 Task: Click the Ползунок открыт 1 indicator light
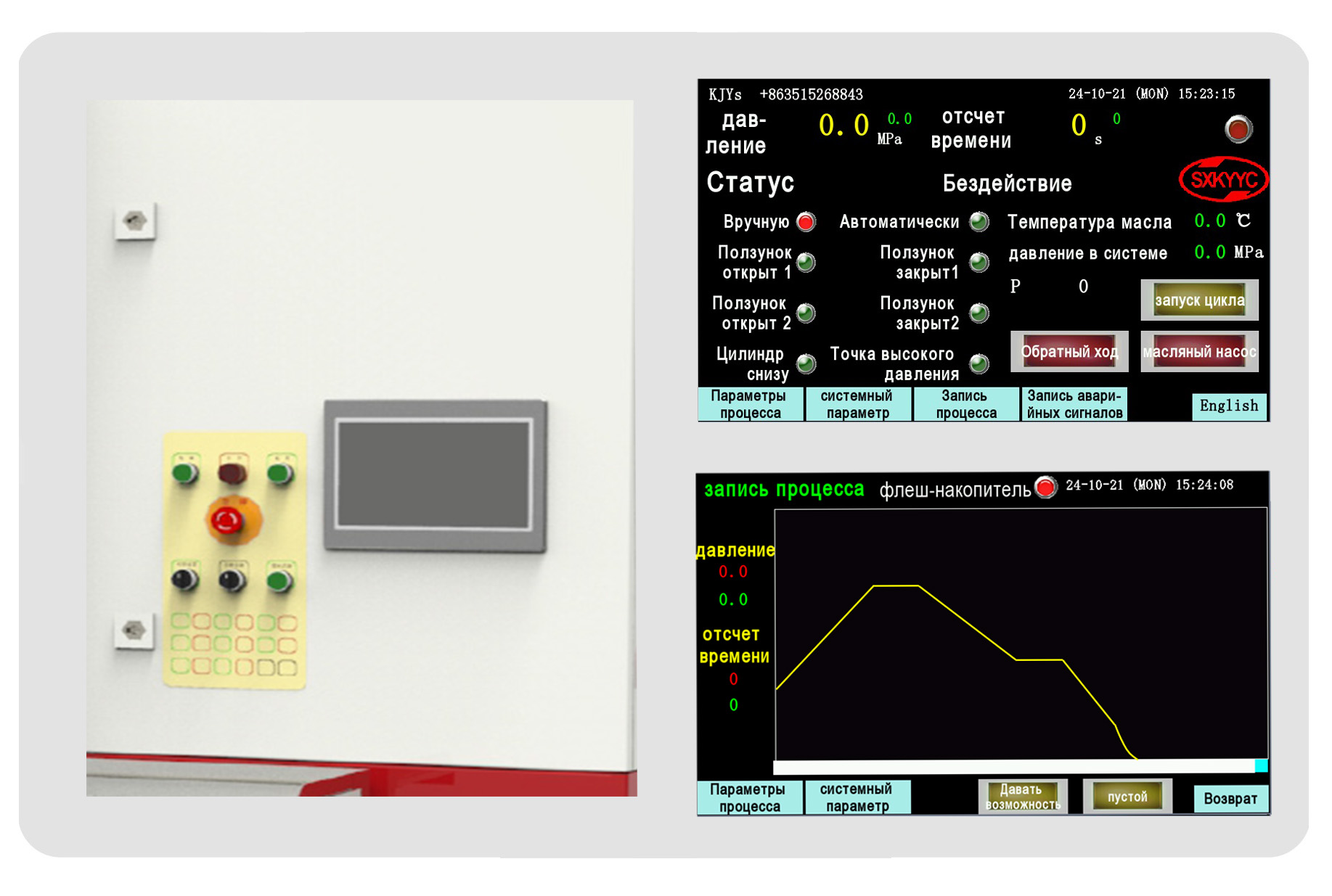[806, 262]
